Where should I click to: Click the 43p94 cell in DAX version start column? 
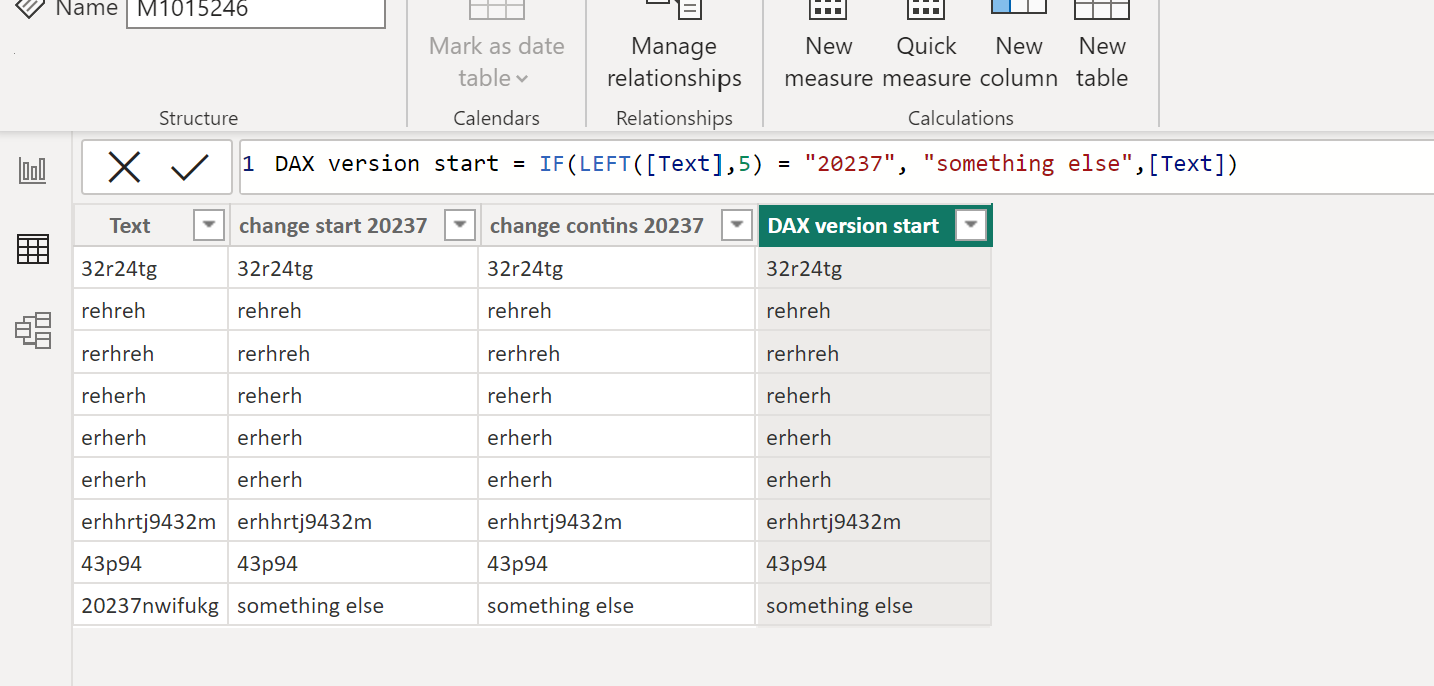point(874,563)
